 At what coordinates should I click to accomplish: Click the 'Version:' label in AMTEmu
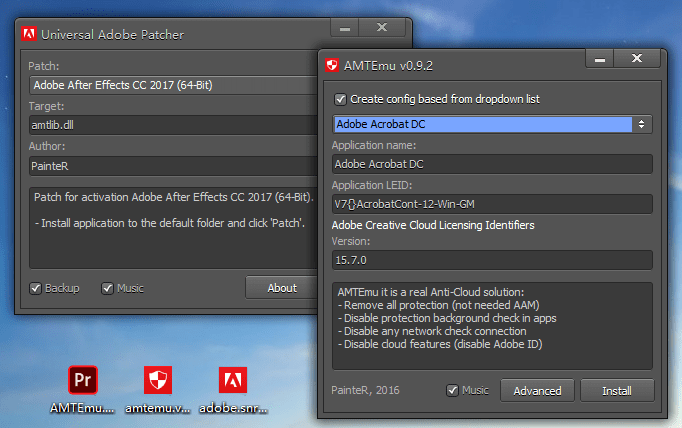click(x=351, y=241)
